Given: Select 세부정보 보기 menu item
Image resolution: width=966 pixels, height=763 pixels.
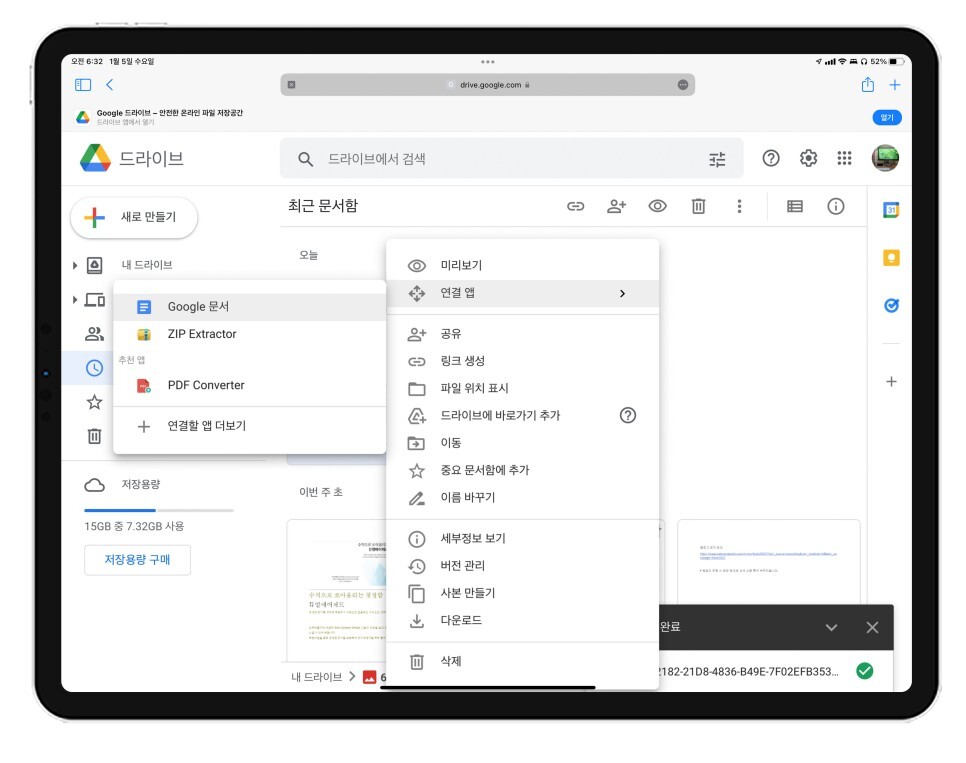Looking at the screenshot, I should tap(522, 539).
